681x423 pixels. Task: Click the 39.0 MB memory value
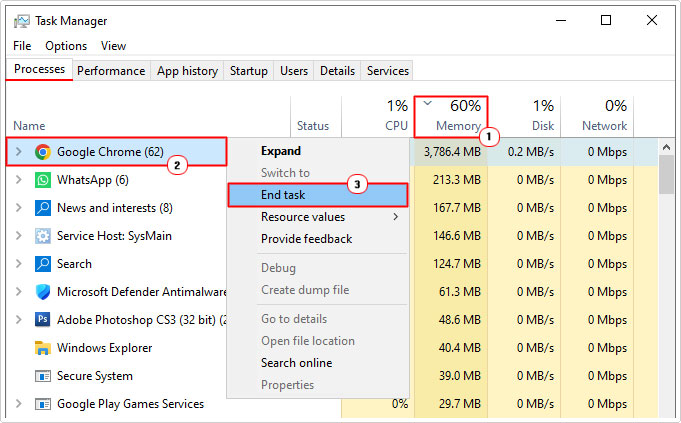[x=460, y=376]
